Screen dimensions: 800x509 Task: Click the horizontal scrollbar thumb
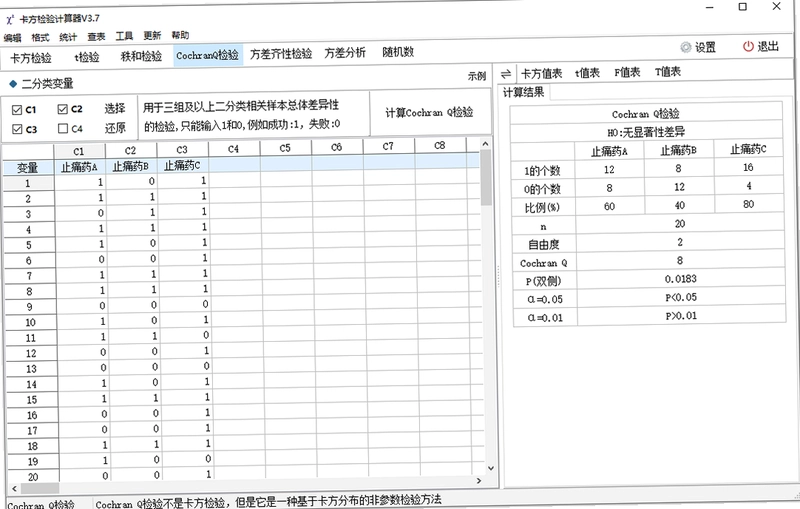(x=39, y=488)
